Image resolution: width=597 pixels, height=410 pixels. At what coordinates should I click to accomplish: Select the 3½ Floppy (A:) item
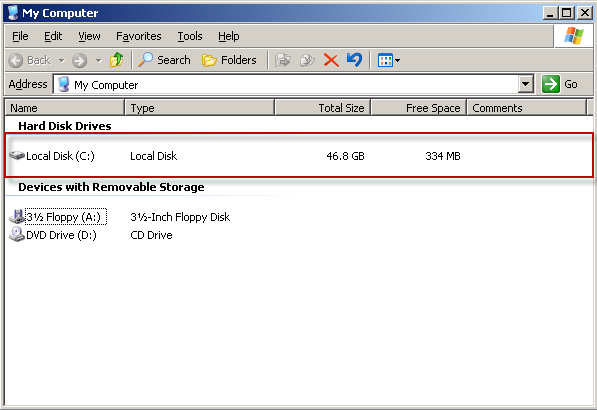(x=58, y=217)
